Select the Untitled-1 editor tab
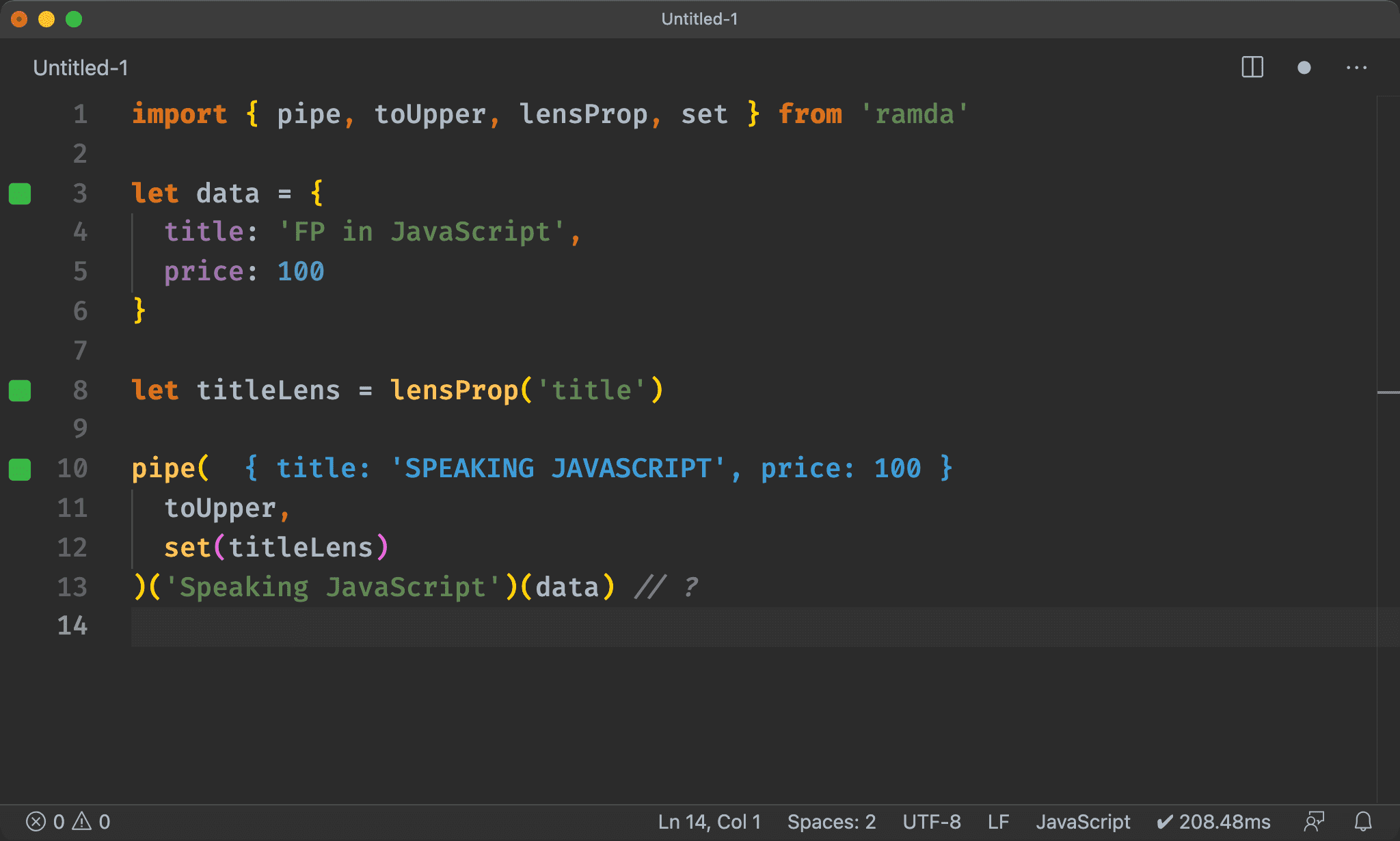1400x841 pixels. click(80, 68)
